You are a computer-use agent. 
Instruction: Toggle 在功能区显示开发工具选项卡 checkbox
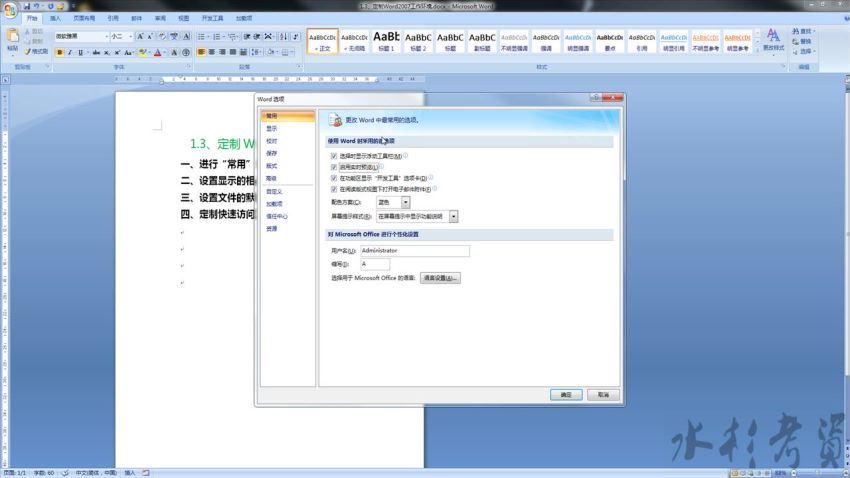point(333,178)
